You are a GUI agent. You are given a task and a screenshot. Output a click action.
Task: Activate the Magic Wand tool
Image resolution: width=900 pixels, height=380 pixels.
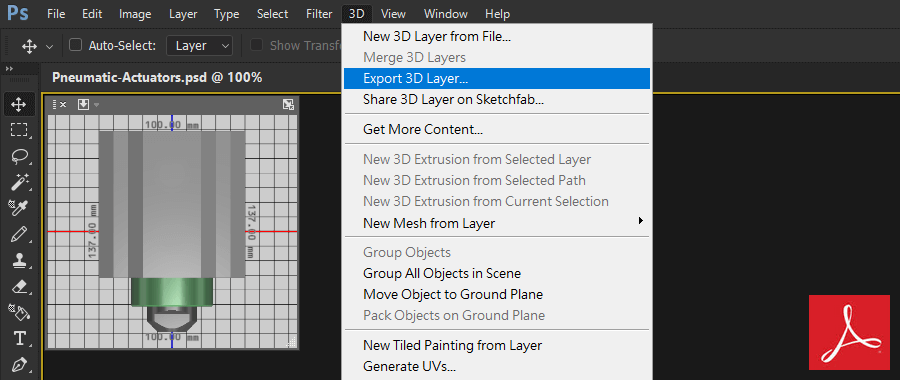tap(19, 182)
